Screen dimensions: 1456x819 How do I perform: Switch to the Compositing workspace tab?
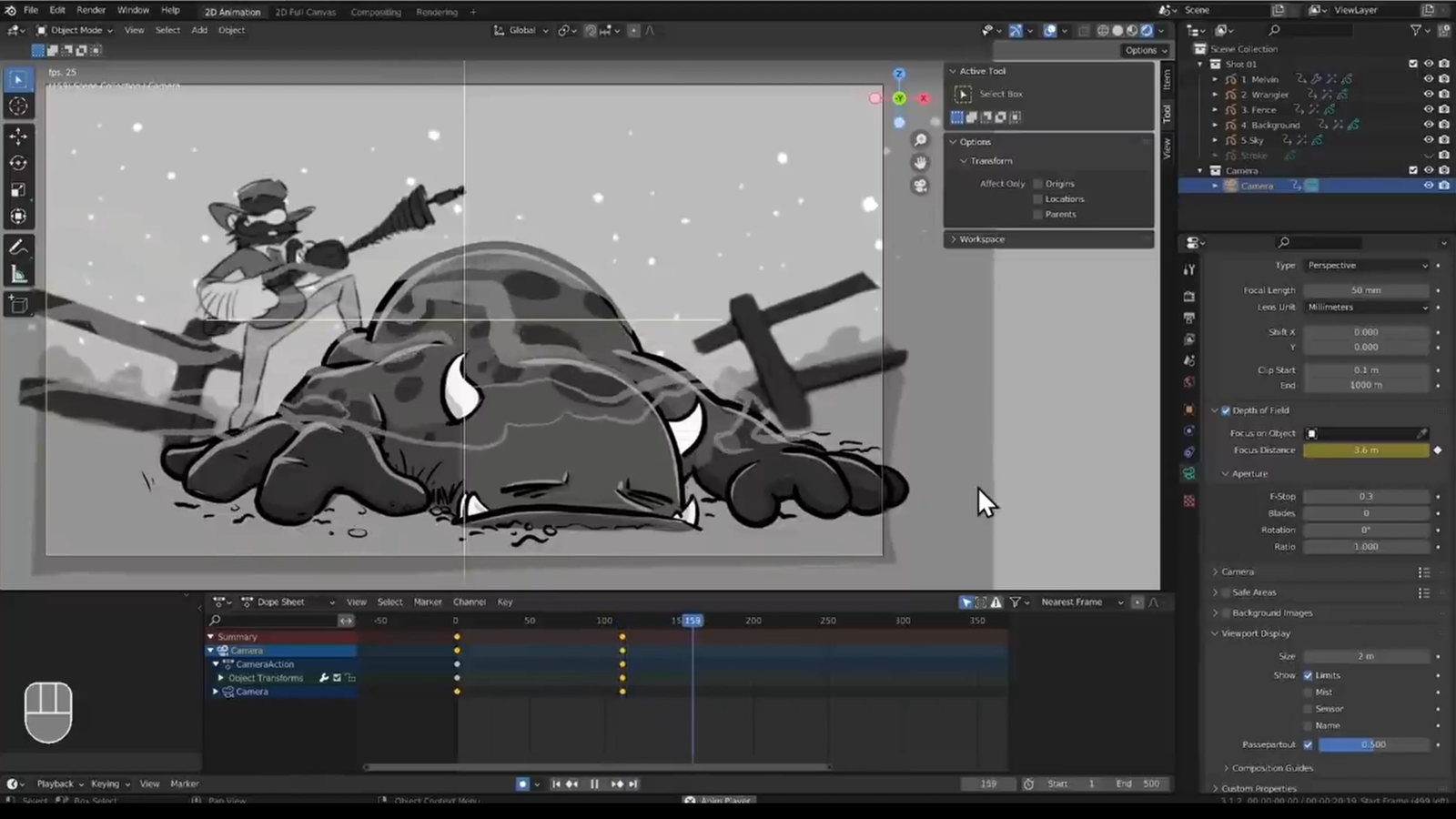(375, 12)
